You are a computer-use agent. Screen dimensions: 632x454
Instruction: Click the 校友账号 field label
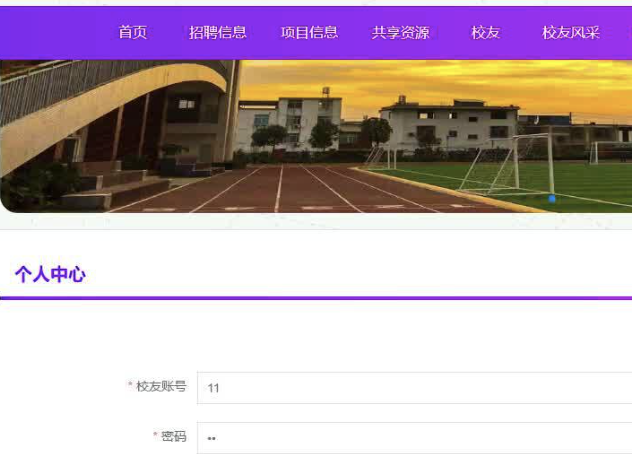161,386
